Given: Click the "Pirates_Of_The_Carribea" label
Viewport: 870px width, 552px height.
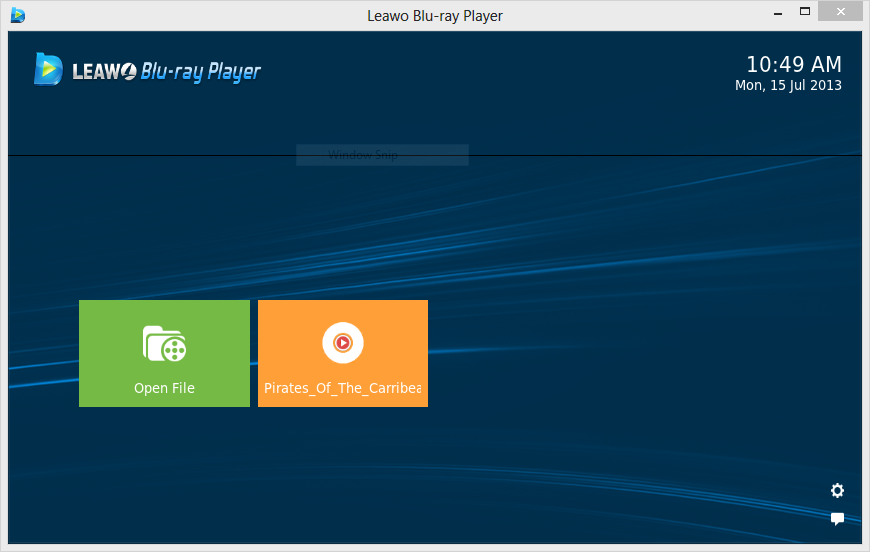Looking at the screenshot, I should tap(342, 388).
